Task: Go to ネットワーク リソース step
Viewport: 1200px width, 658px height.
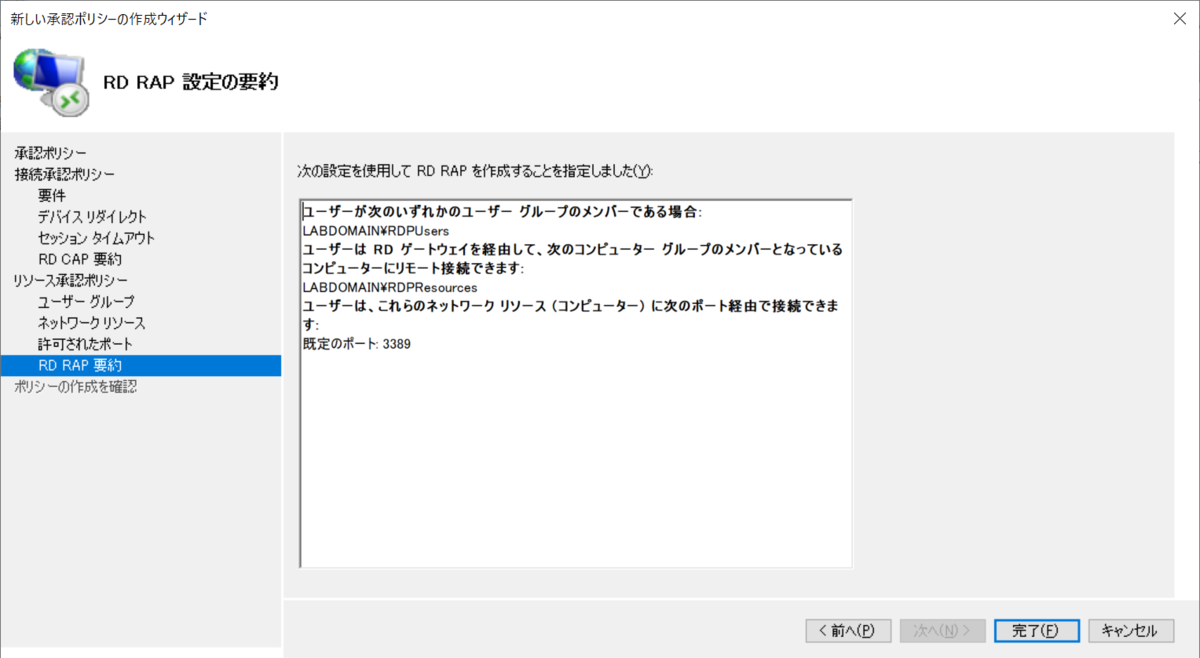Action: click(91, 323)
